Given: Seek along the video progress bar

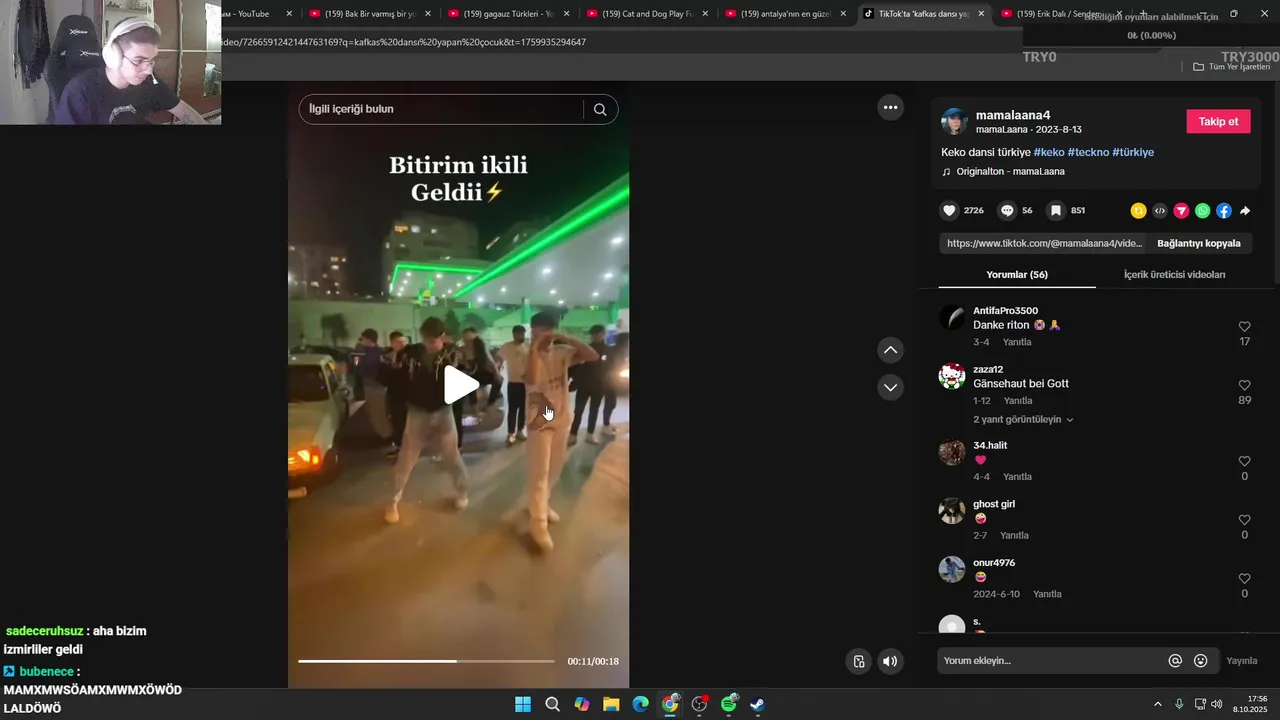Looking at the screenshot, I should [x=426, y=661].
